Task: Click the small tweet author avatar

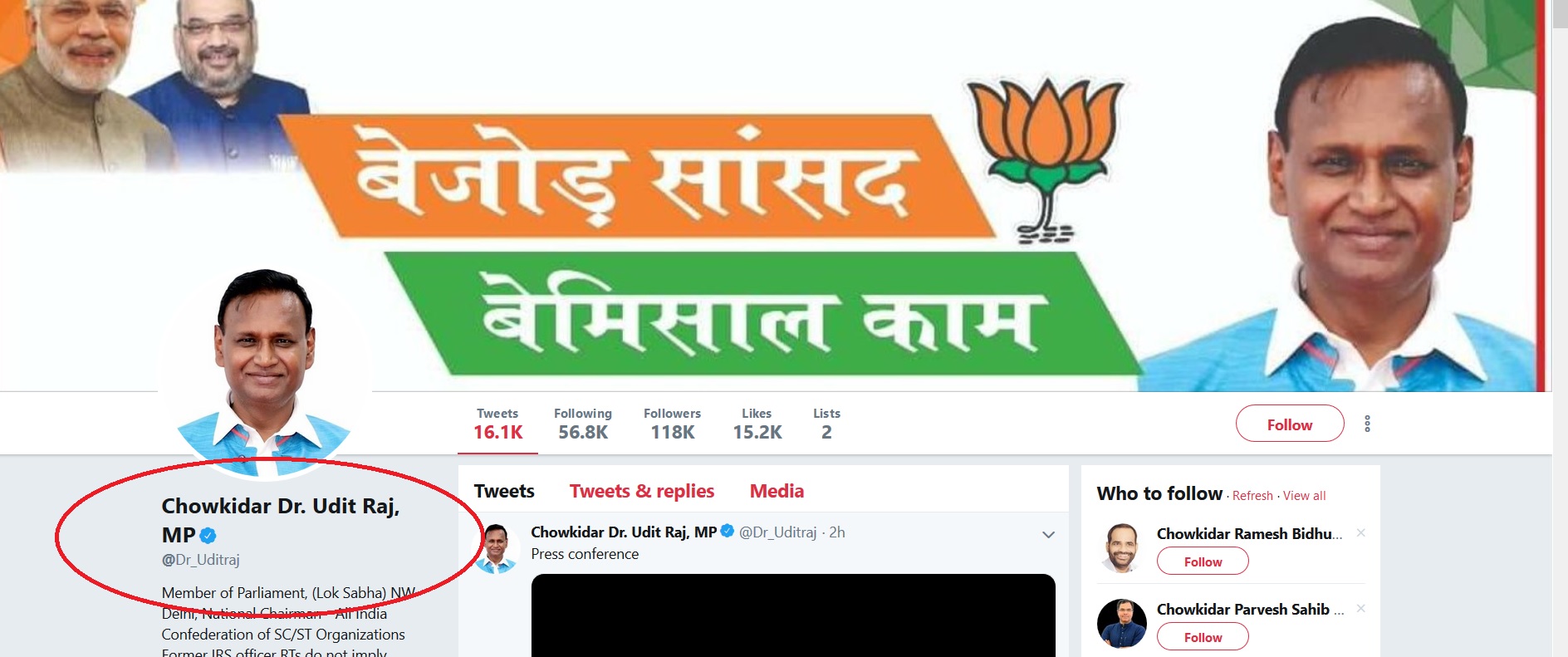Action: pos(496,548)
